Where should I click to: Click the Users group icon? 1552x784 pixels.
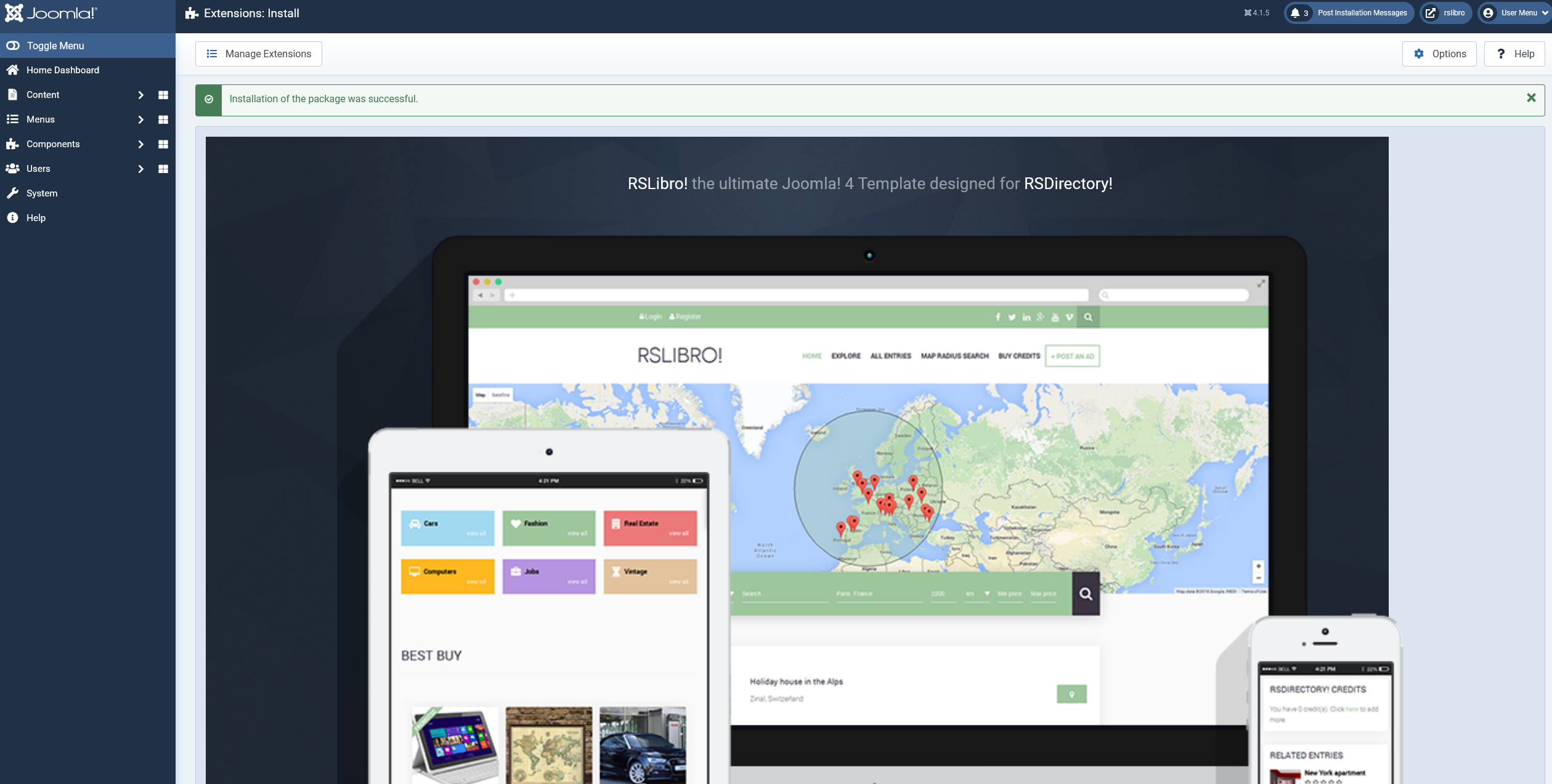point(12,169)
